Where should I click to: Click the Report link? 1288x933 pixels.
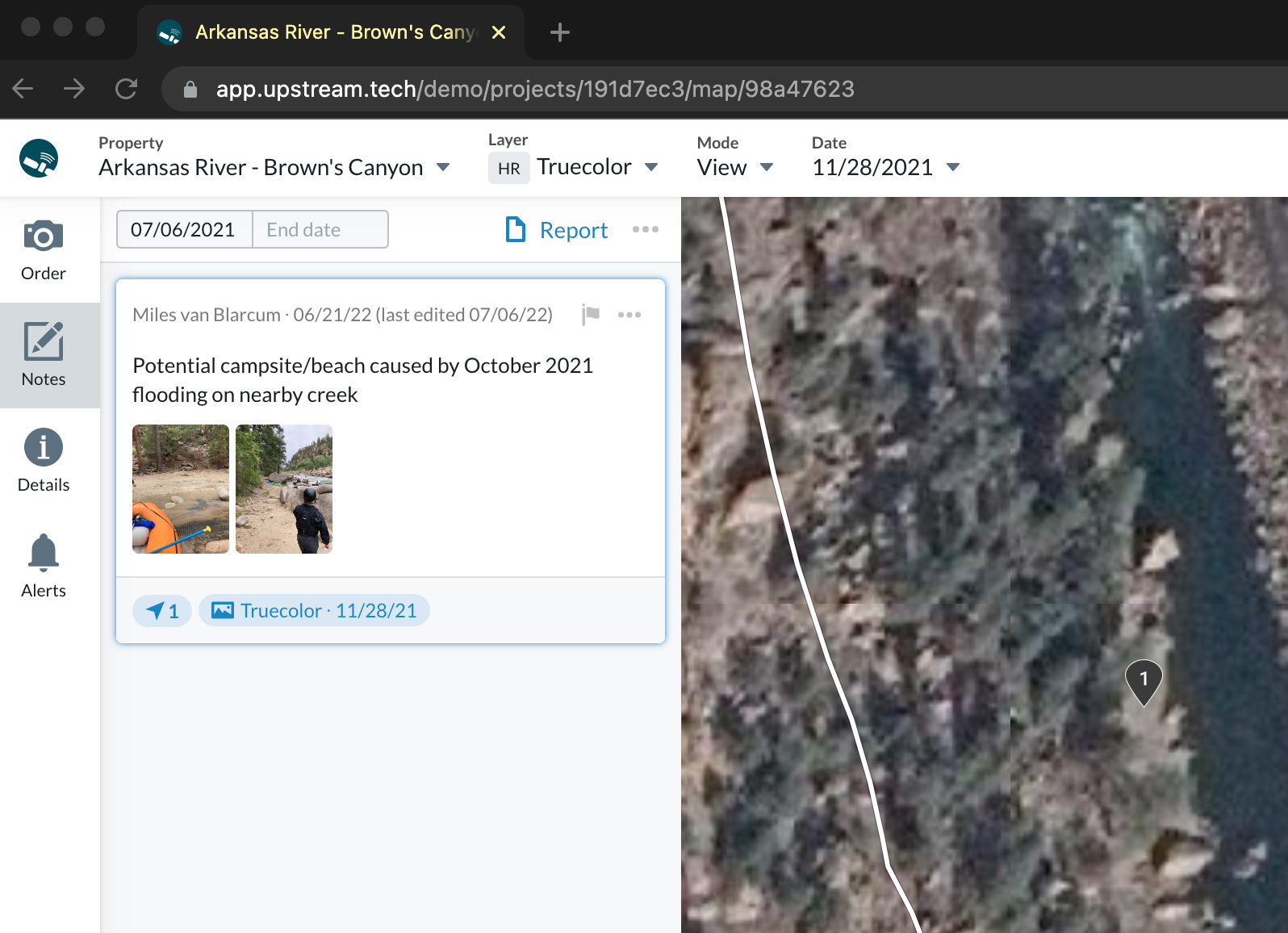pyautogui.click(x=557, y=230)
